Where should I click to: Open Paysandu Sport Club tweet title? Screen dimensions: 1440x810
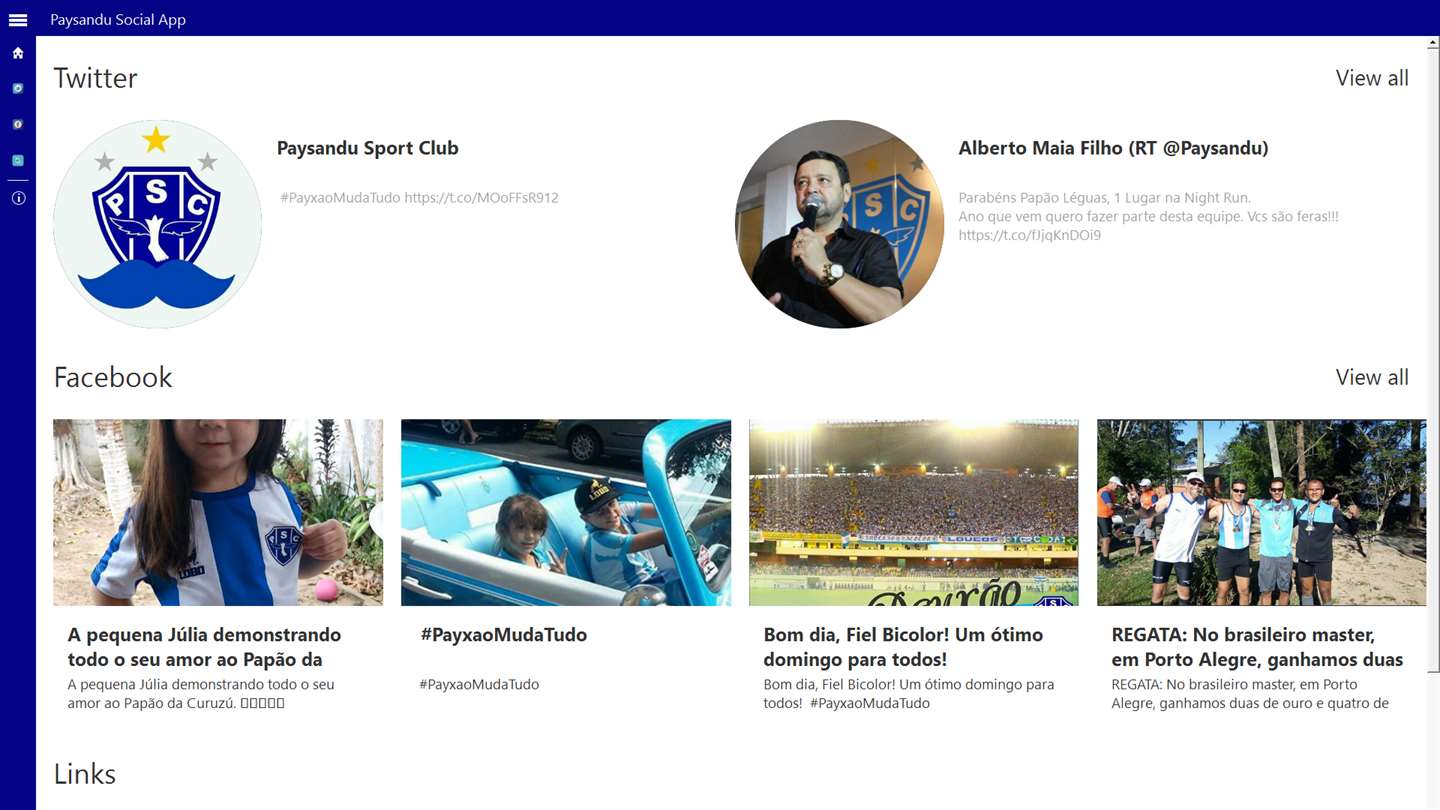367,148
